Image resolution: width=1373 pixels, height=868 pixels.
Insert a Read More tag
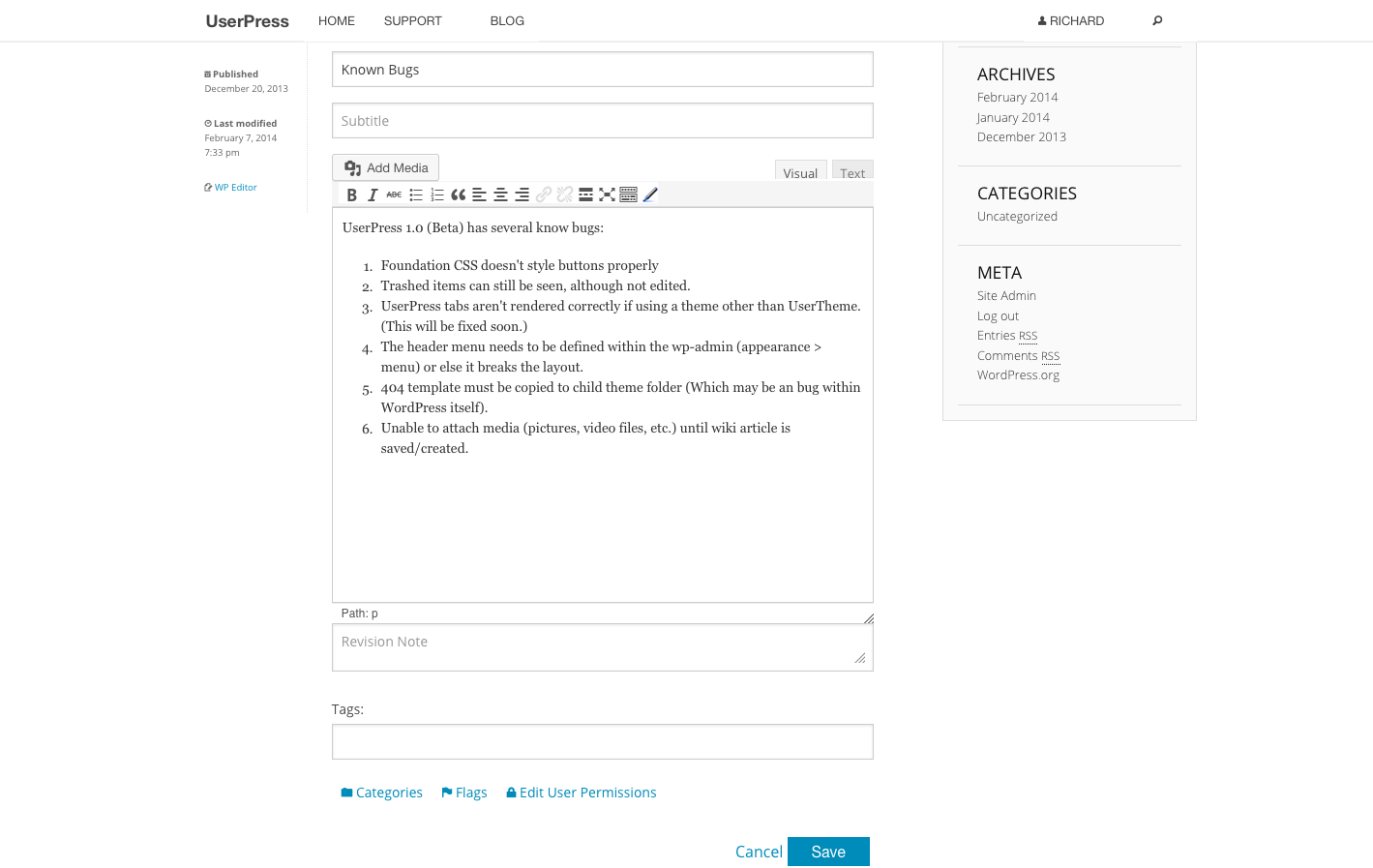click(585, 195)
